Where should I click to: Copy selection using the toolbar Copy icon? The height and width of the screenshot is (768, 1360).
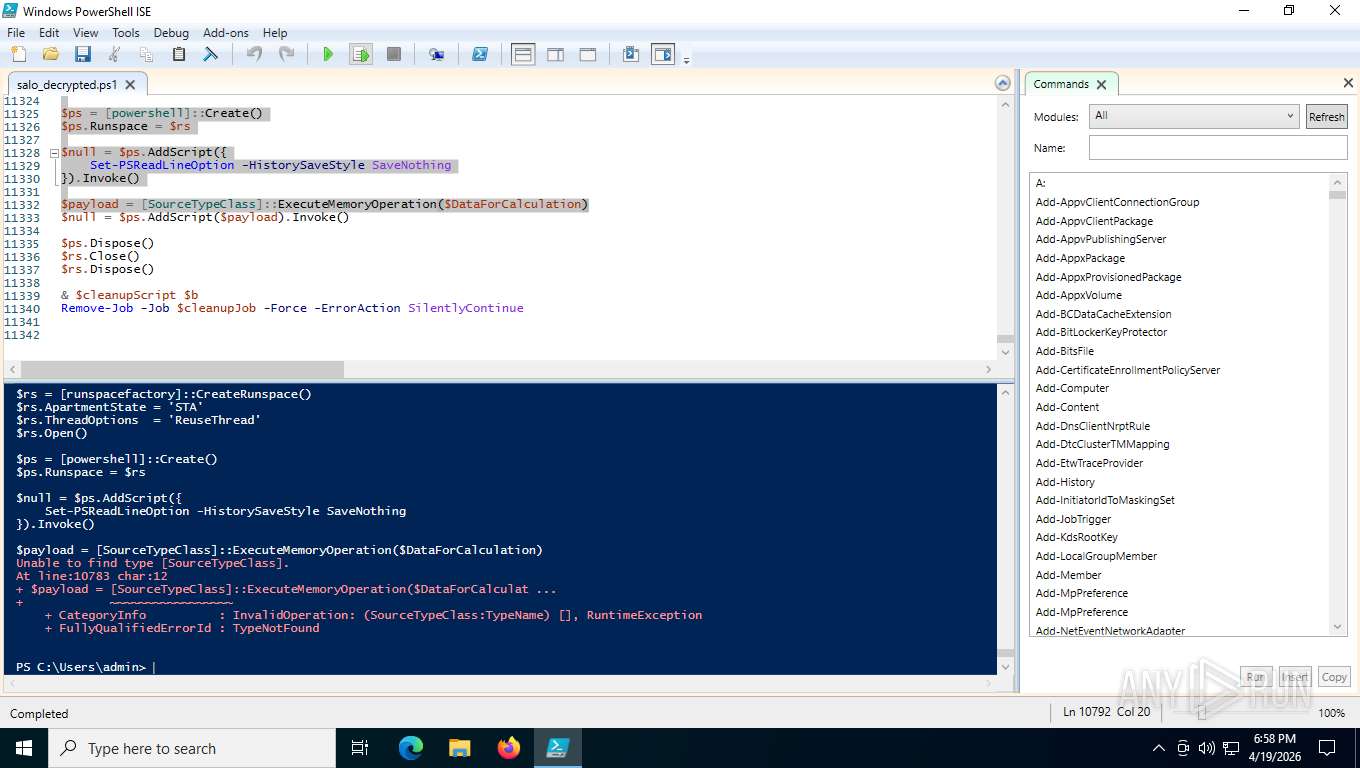(147, 54)
